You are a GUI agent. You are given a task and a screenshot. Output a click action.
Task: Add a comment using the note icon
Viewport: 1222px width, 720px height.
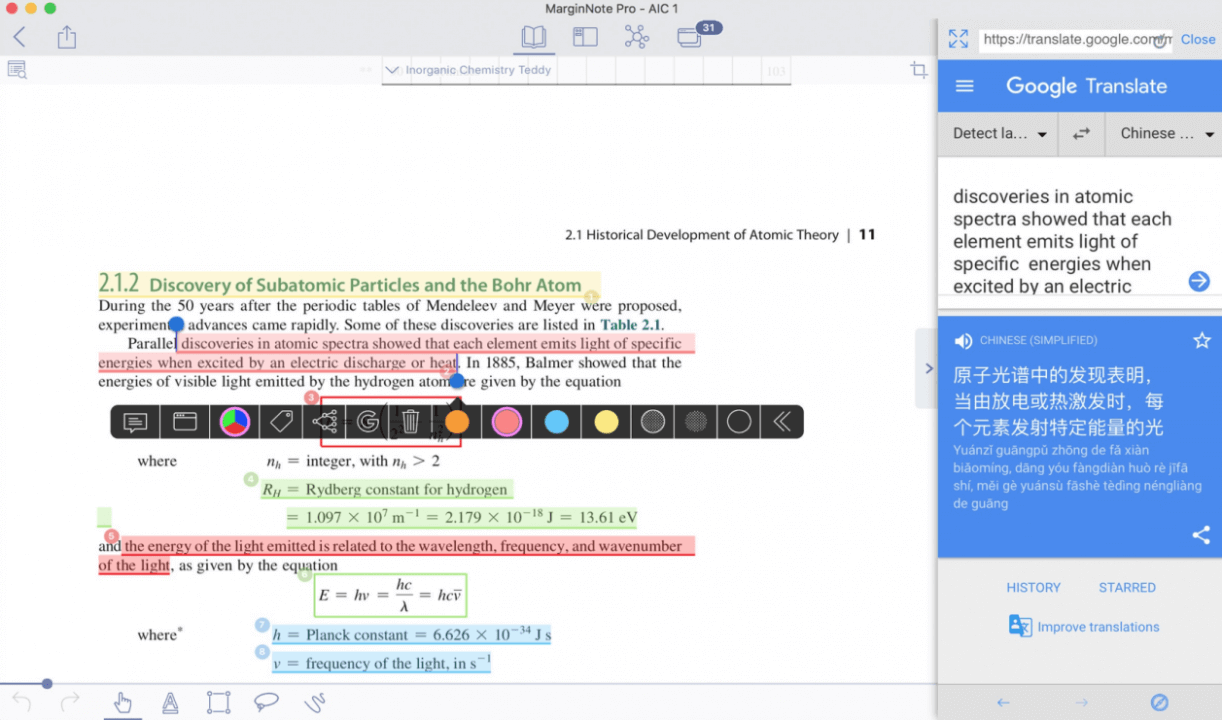click(x=135, y=422)
